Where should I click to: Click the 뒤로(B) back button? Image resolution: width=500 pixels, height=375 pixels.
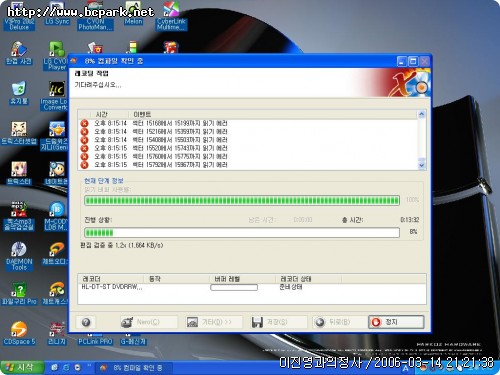[x=339, y=322]
